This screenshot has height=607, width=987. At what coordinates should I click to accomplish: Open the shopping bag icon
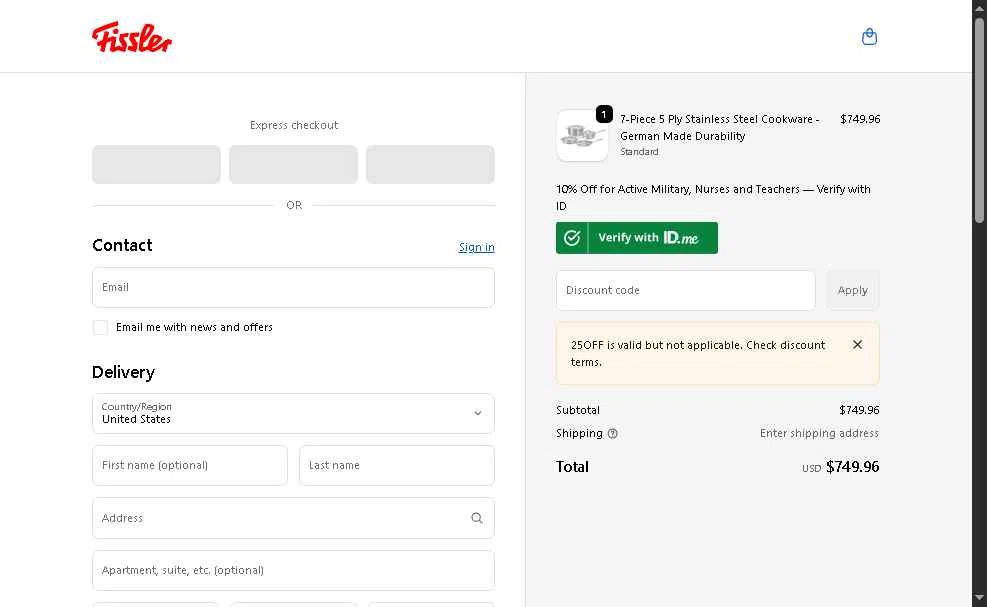(x=869, y=37)
